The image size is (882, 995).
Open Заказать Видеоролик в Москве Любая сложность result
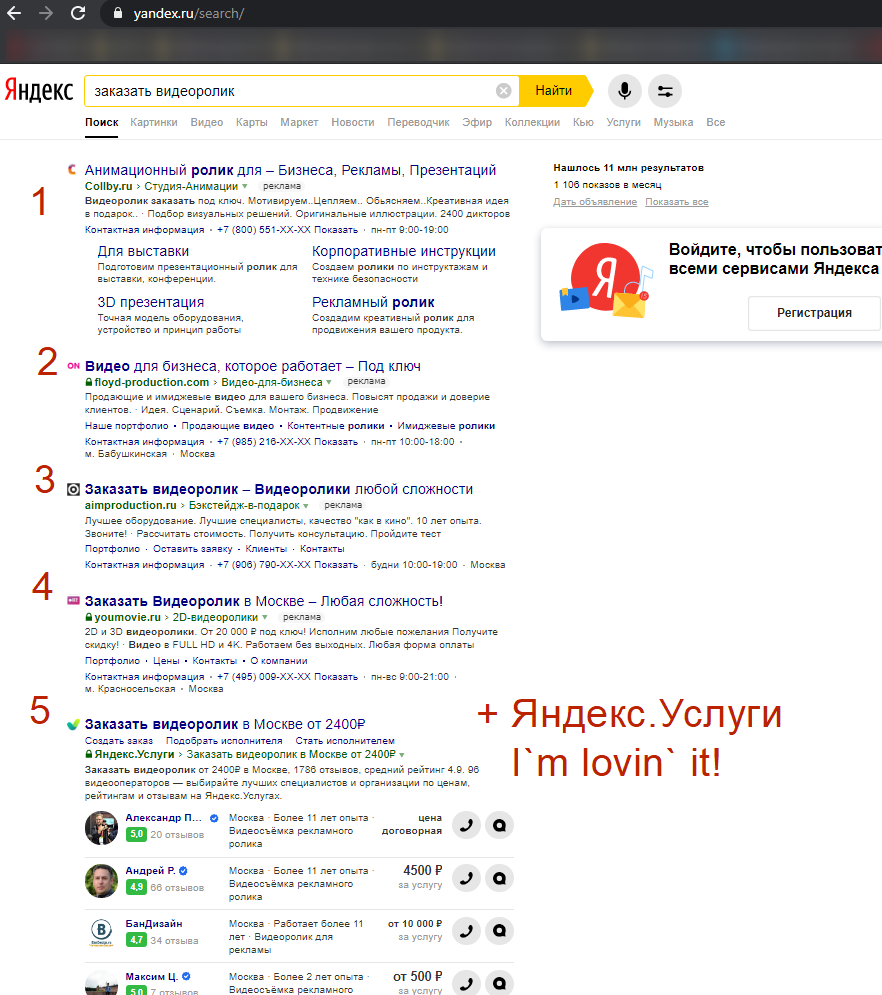[x=264, y=601]
